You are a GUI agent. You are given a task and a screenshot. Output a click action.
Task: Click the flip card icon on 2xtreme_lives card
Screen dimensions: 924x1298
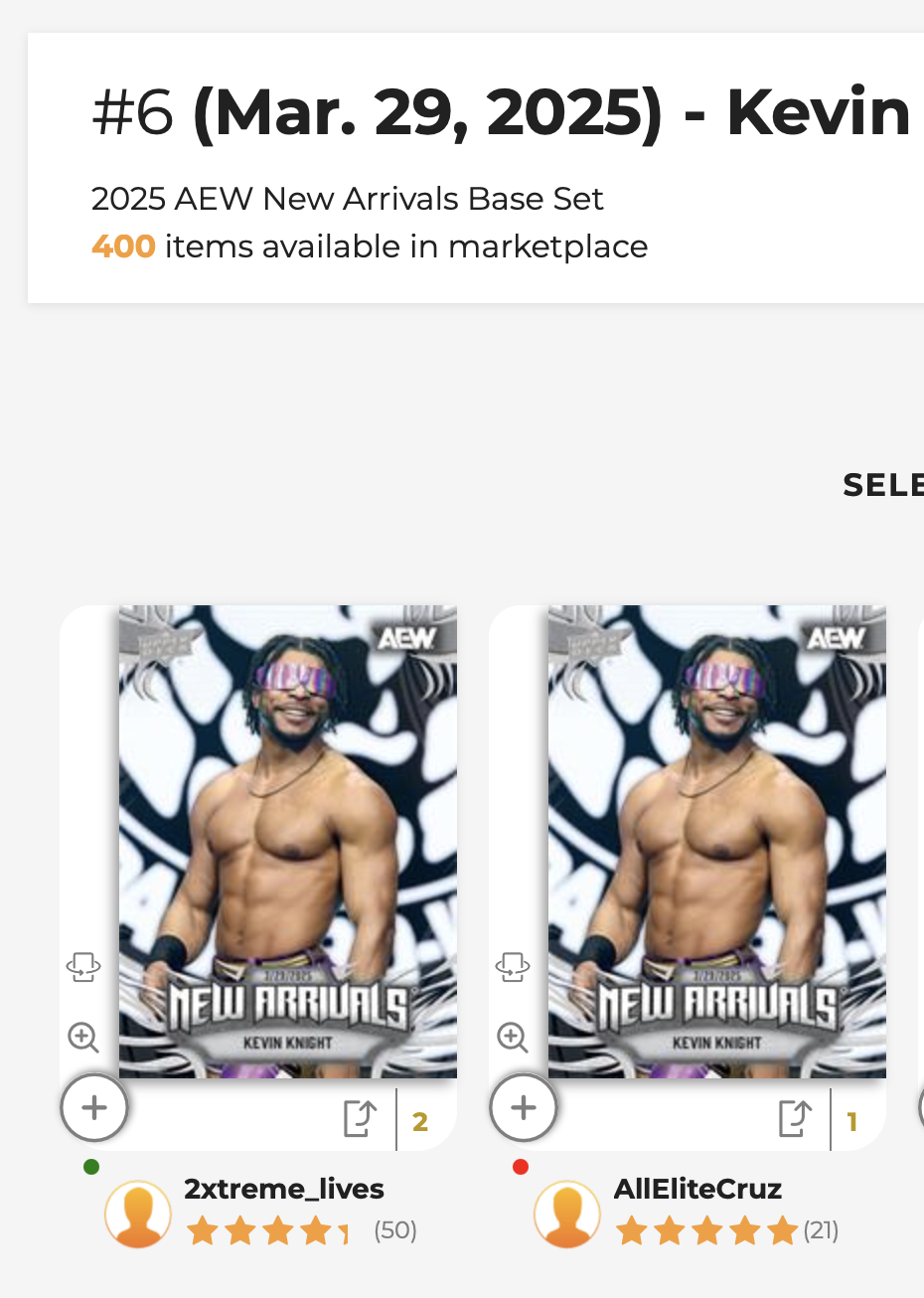click(x=83, y=967)
